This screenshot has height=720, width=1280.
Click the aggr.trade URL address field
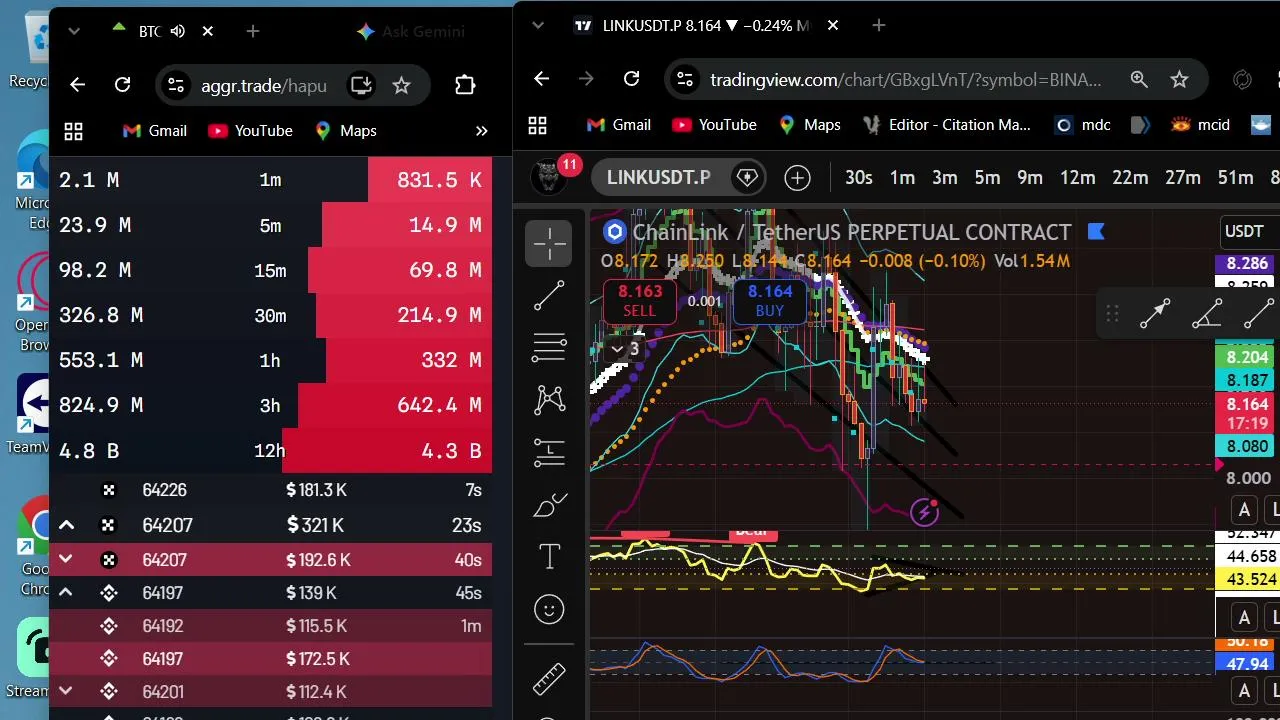[x=264, y=85]
